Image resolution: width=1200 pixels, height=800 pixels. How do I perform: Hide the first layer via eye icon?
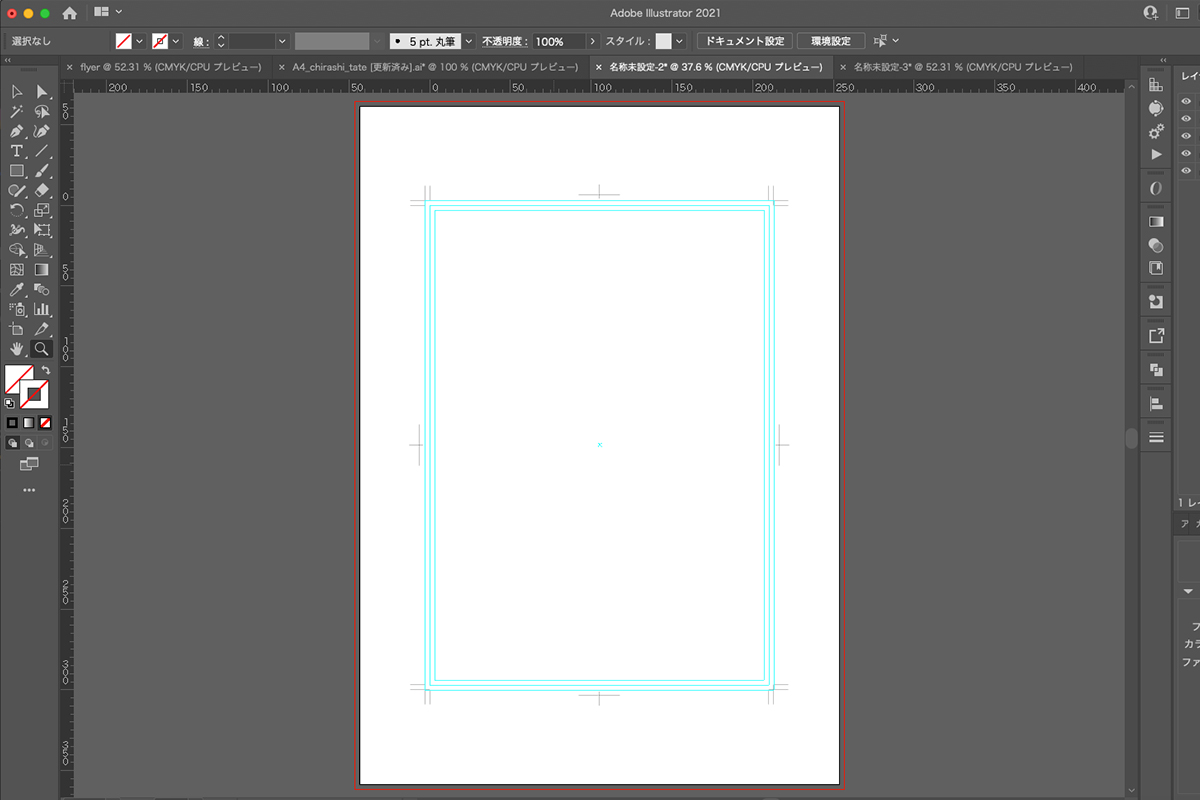[1186, 101]
